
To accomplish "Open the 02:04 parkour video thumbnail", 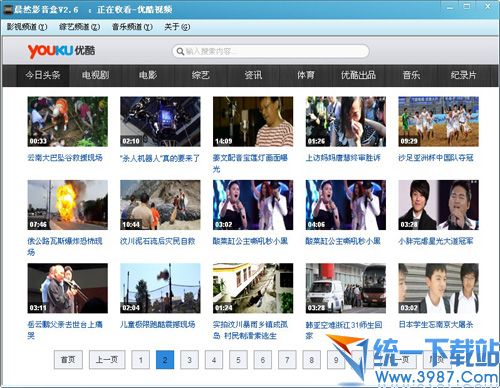I will pos(160,288).
